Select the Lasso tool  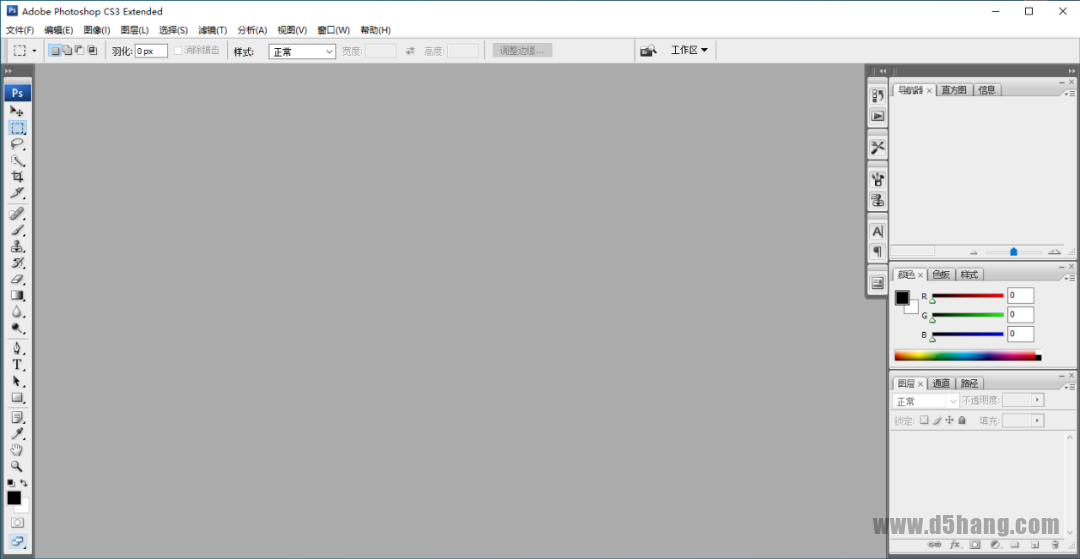[x=17, y=144]
